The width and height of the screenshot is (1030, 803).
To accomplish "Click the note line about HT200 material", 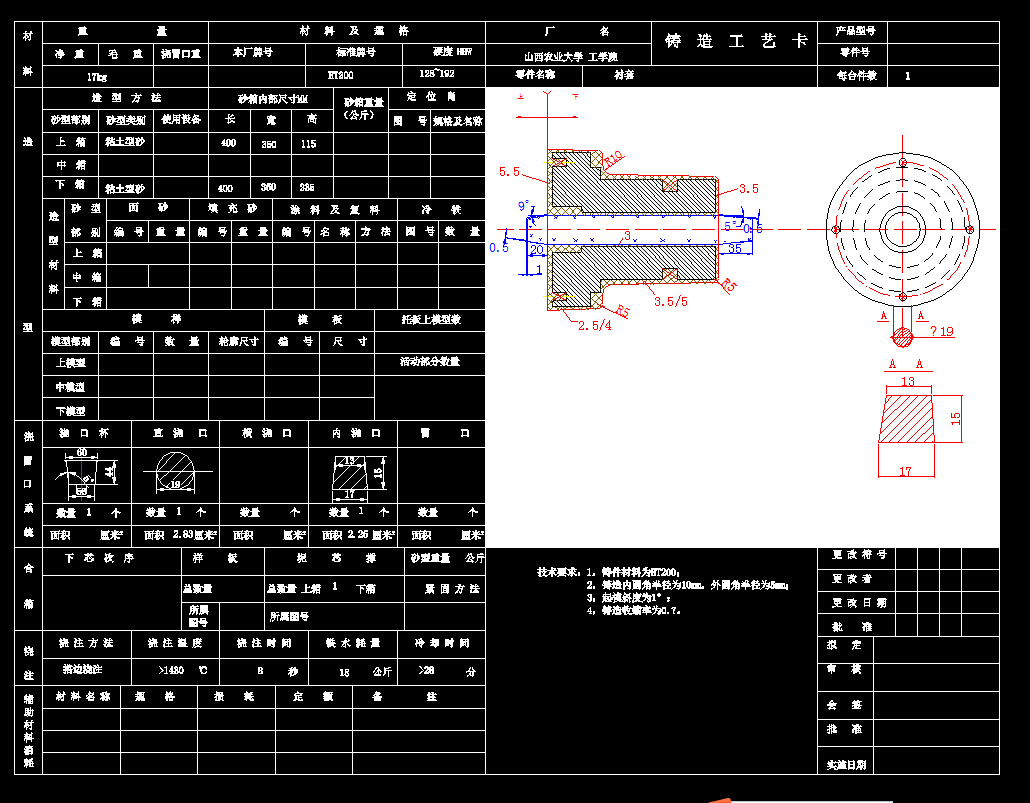I will point(634,572).
